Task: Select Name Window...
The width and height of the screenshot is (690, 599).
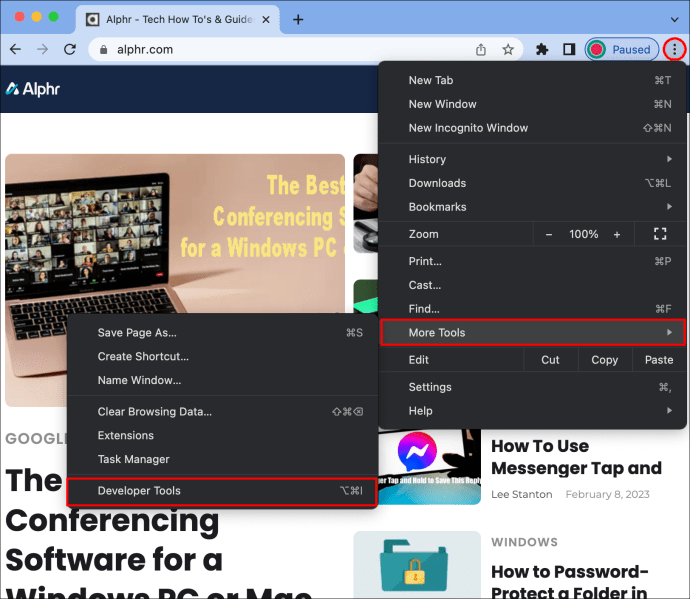Action: 222,380
